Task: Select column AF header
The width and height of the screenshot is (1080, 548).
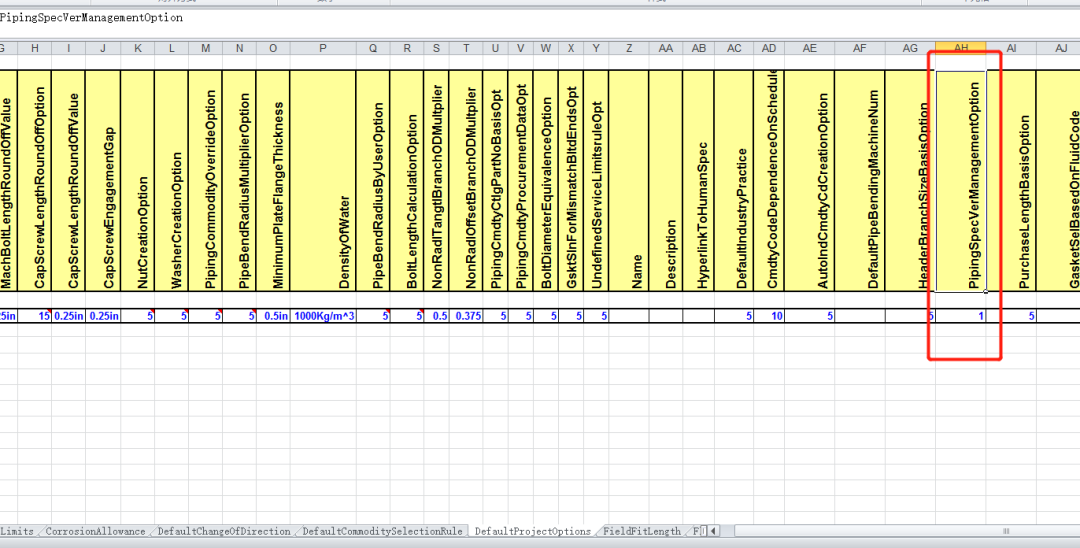Action: click(x=860, y=48)
